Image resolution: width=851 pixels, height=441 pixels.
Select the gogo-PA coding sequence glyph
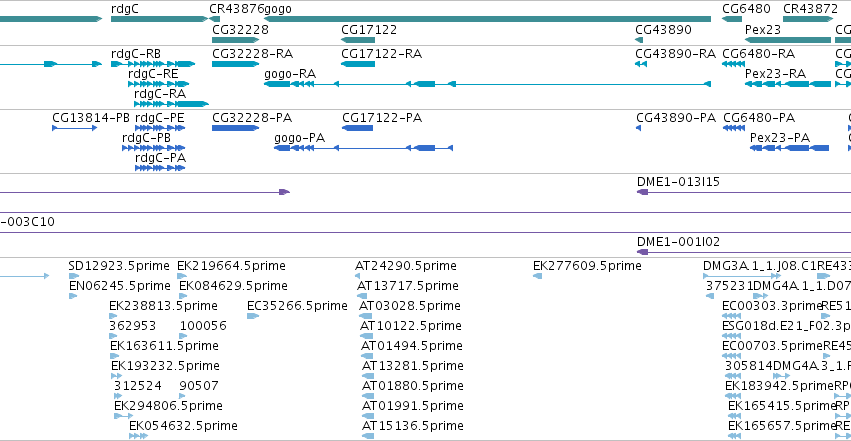point(364,148)
